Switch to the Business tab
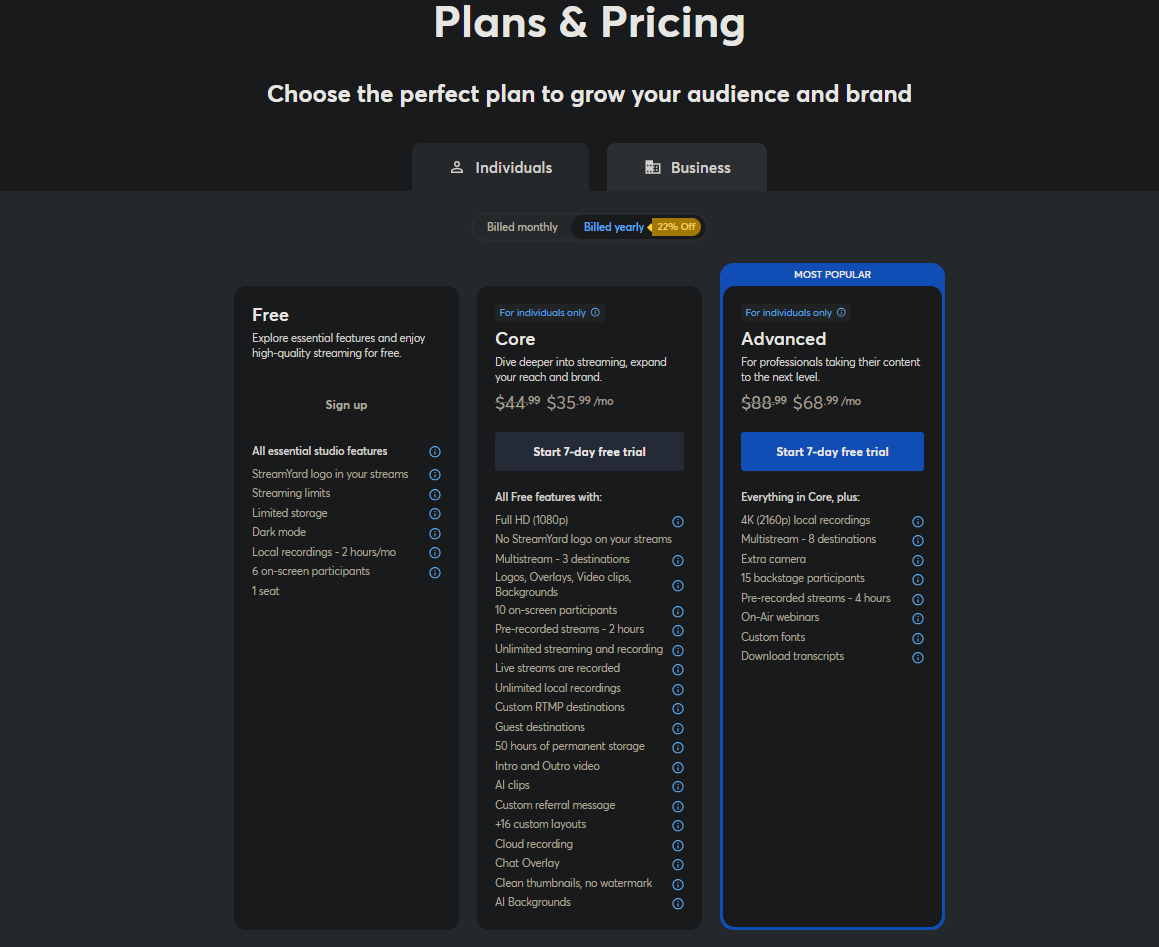1159x947 pixels. pyautogui.click(x=687, y=168)
